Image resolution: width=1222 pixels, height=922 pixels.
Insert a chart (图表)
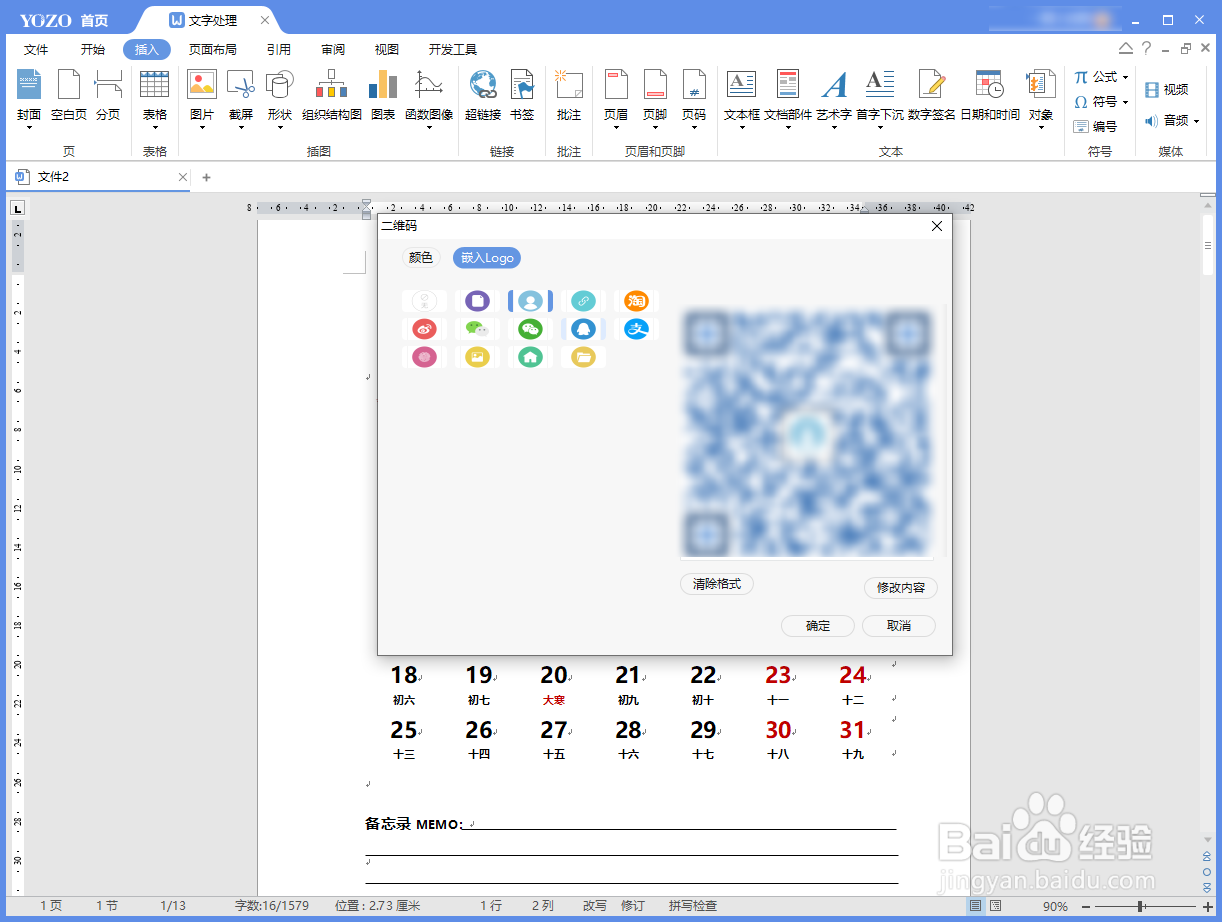(383, 97)
